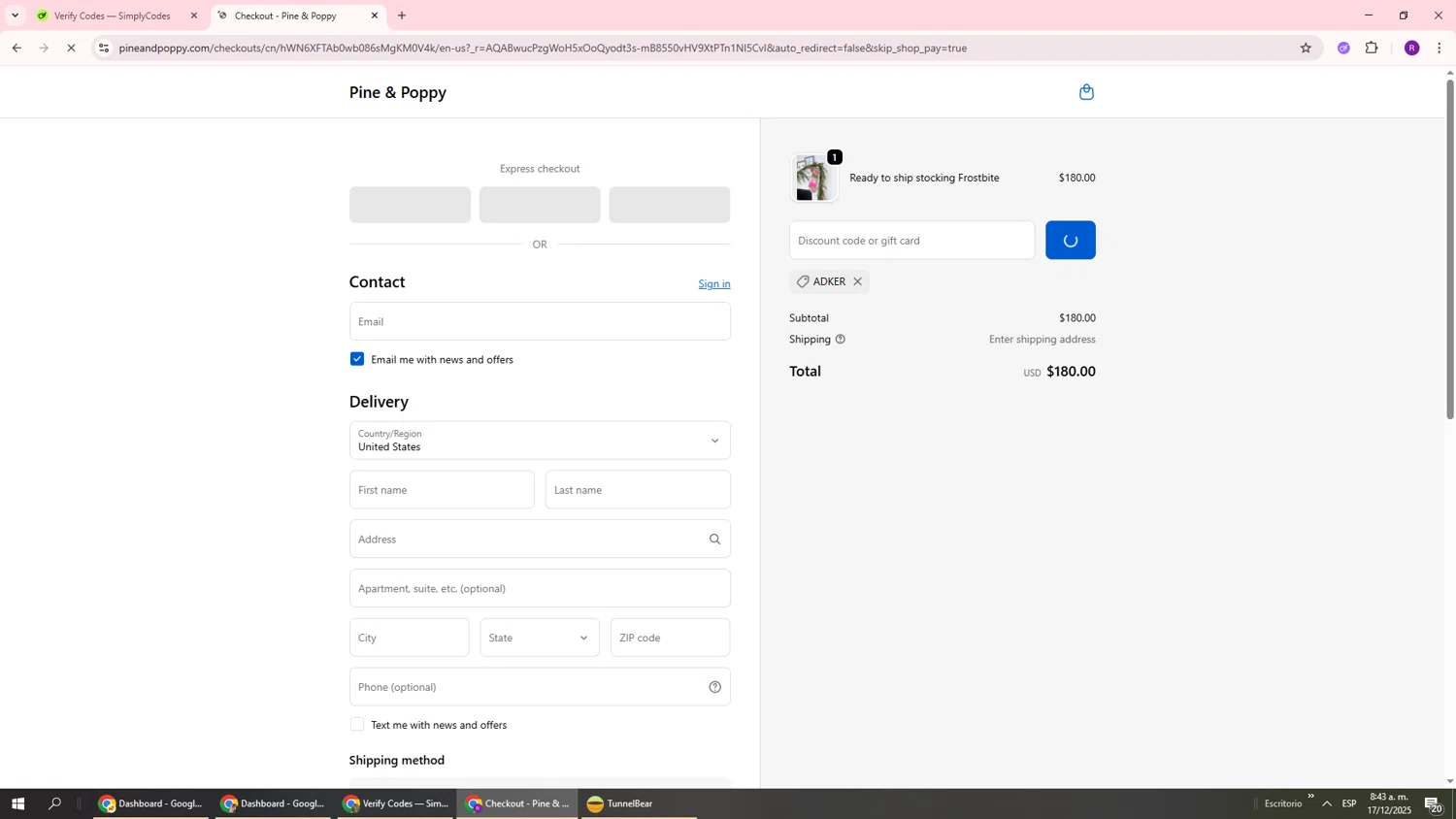
Task: Click the Apartment, suite field
Action: (x=540, y=588)
